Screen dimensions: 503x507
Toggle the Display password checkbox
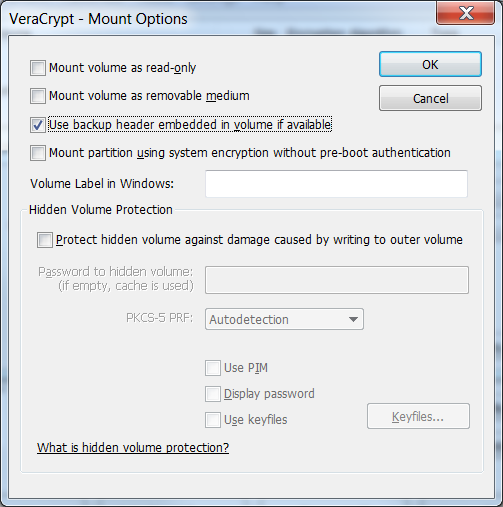213,394
